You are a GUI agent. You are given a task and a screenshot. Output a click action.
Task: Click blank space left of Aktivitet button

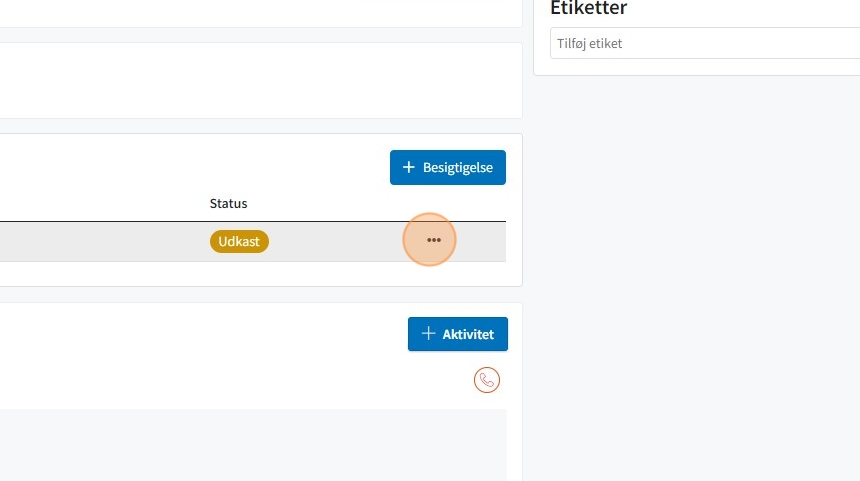point(203,334)
